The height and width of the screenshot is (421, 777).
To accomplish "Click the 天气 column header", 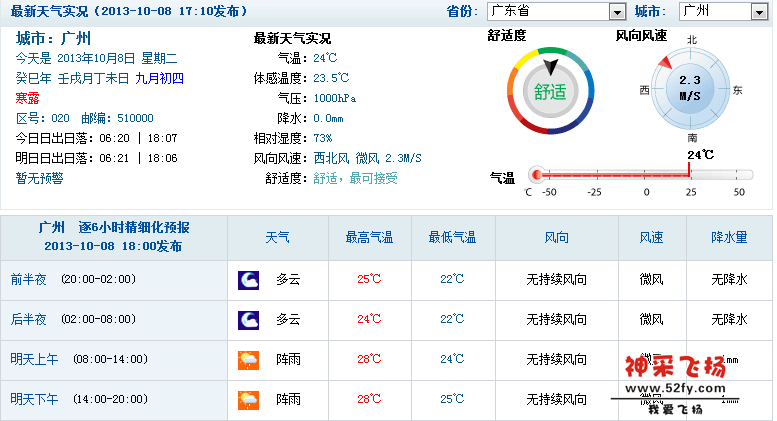I will pos(278,238).
